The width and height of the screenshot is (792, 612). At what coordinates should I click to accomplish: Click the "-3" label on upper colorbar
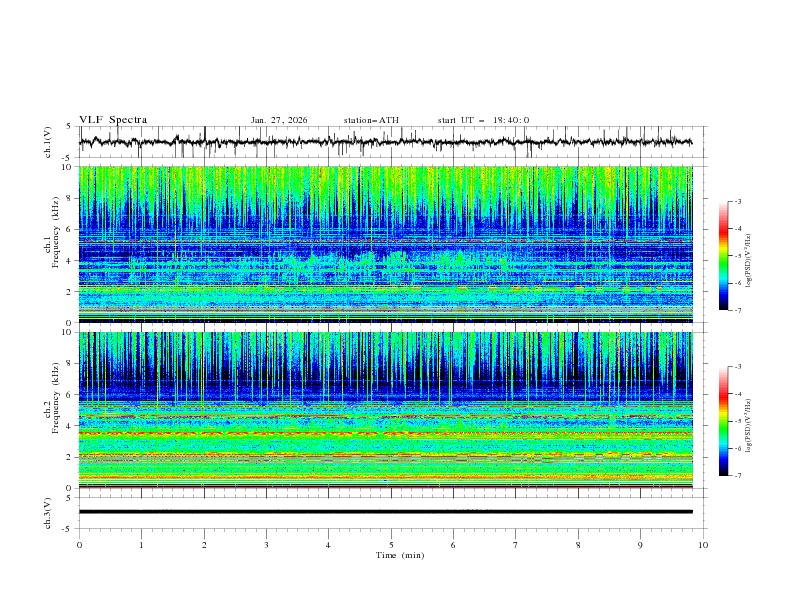click(737, 201)
